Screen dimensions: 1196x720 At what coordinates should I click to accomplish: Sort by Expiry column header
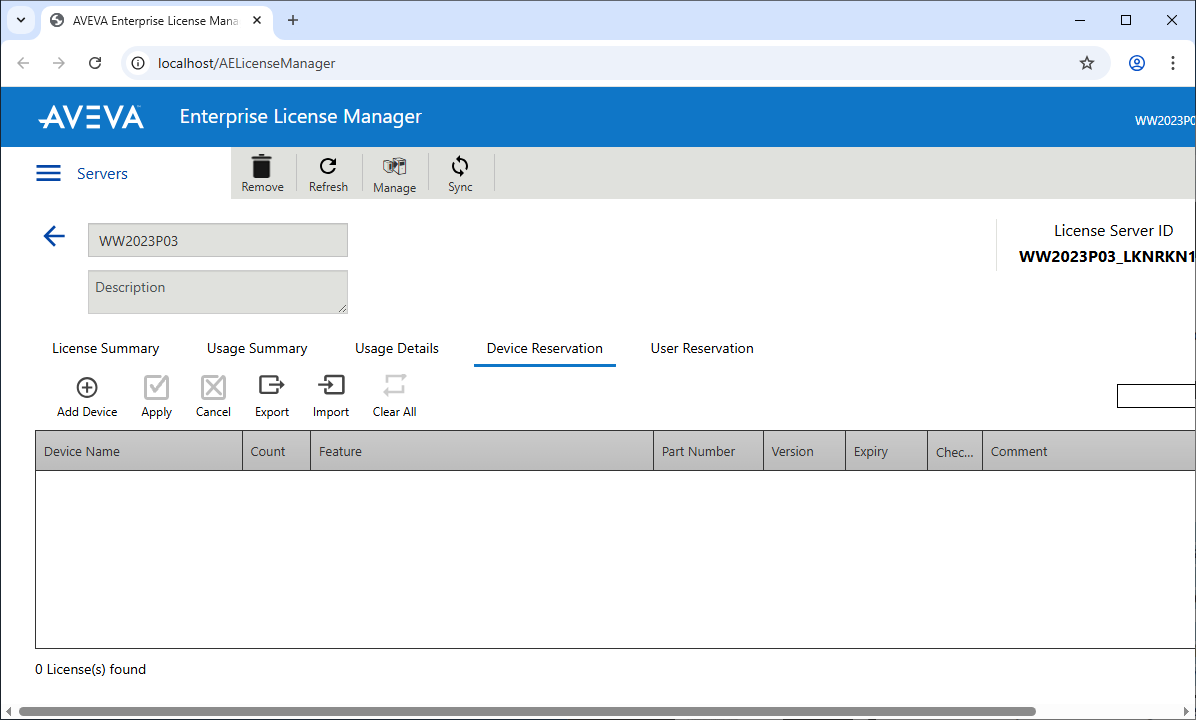pos(886,452)
